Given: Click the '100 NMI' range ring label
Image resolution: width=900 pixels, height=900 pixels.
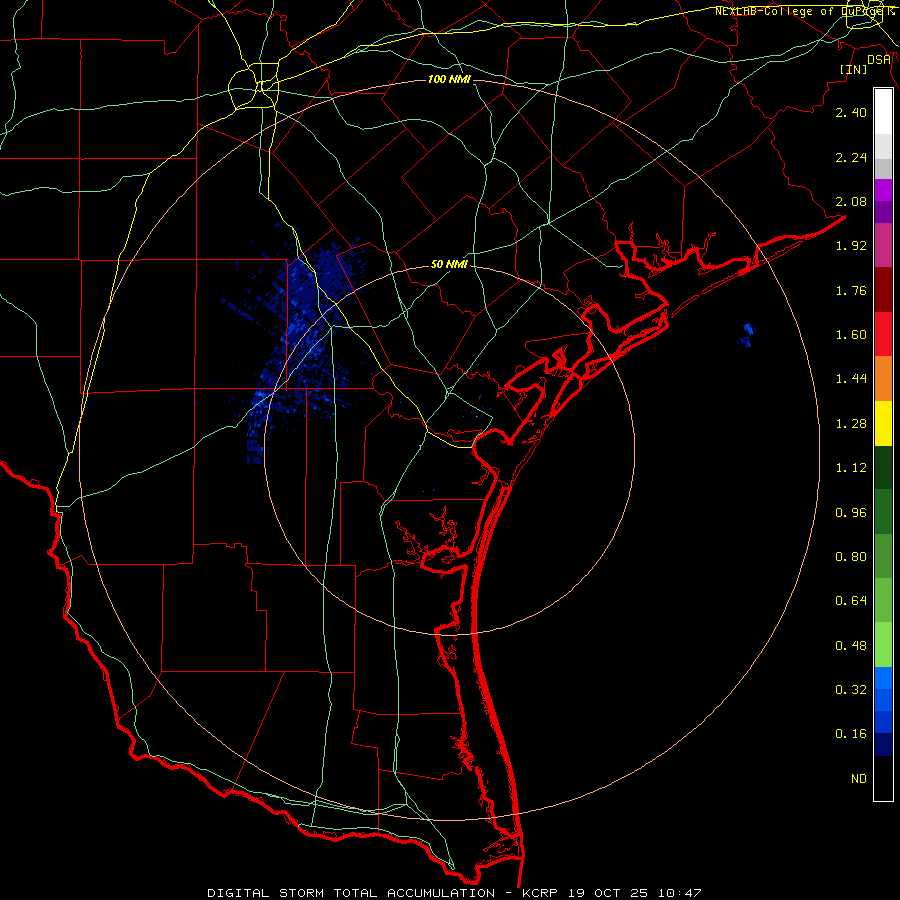Looking at the screenshot, I should coord(449,79).
